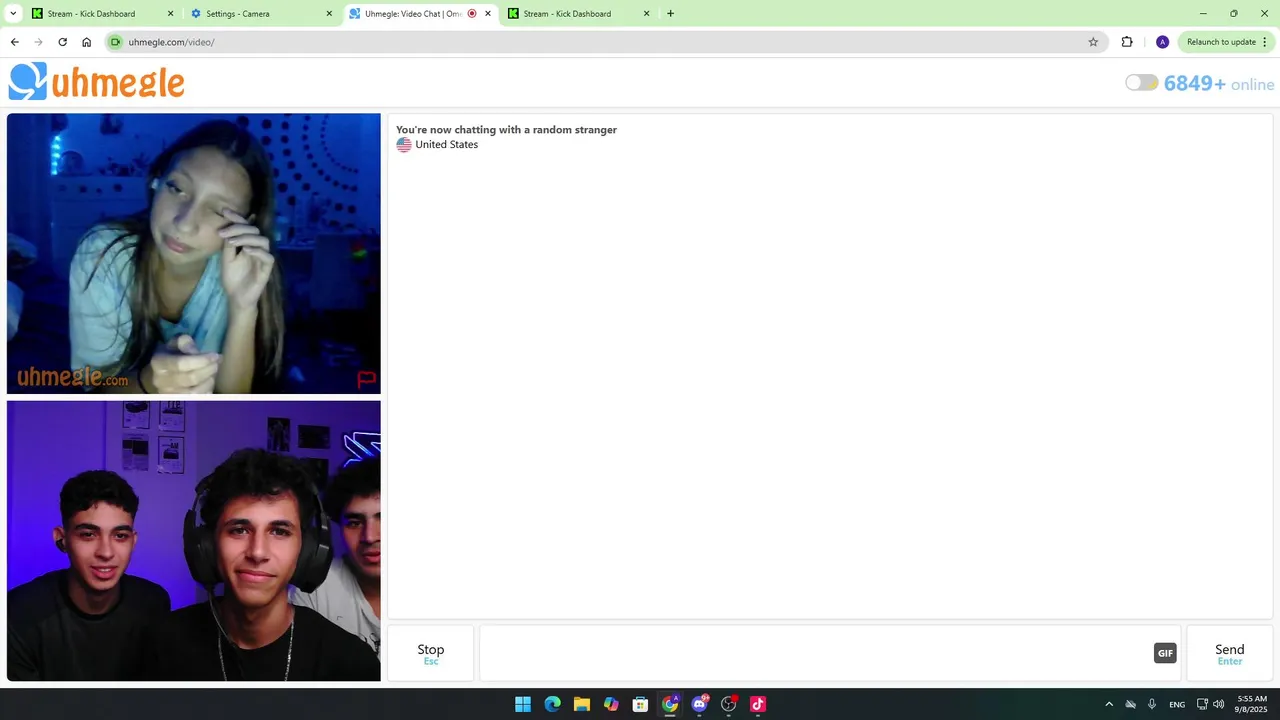1280x720 pixels.
Task: Click the uhmegle.com/video/ address bar
Action: (604, 42)
